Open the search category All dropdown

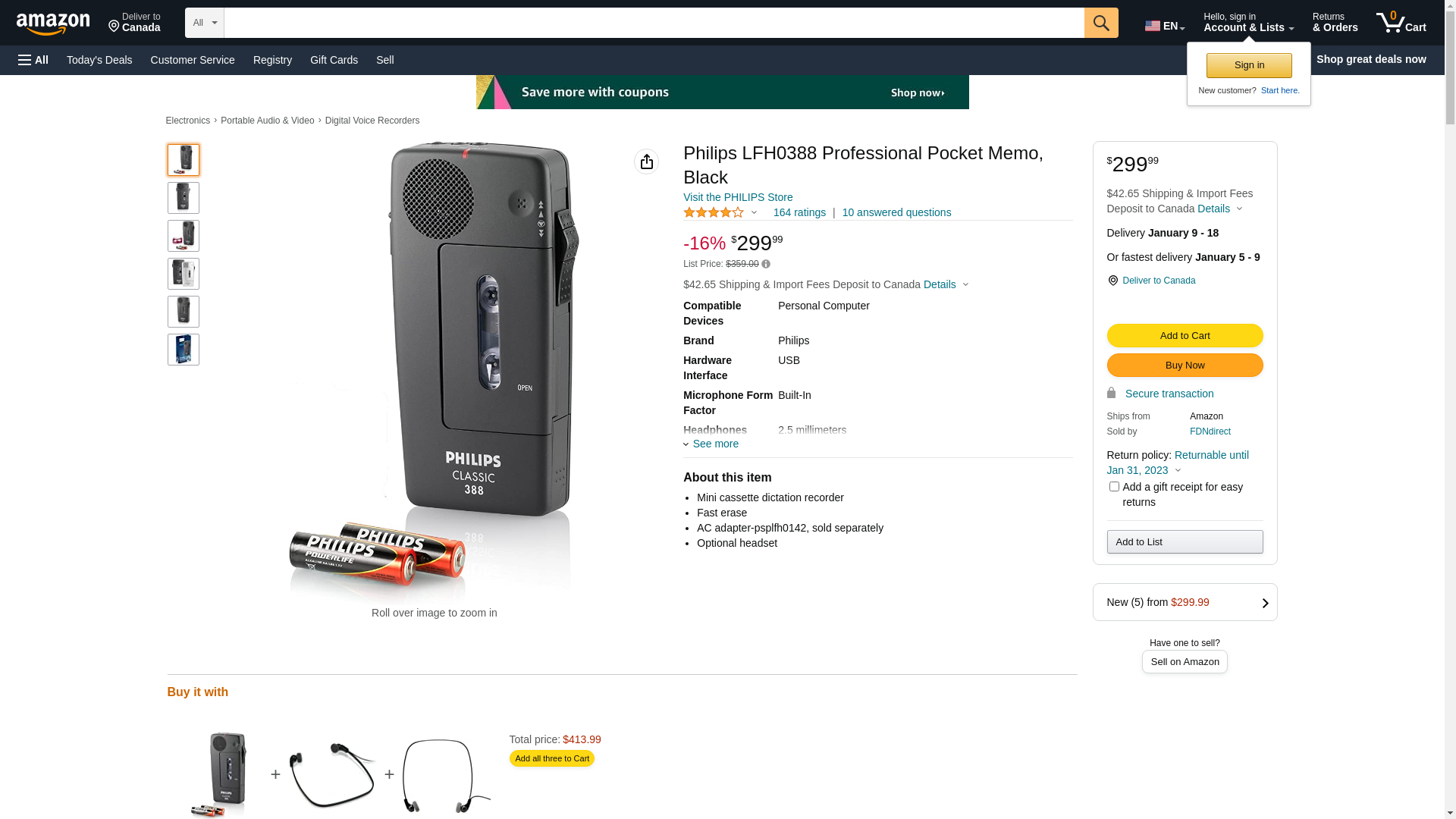[x=204, y=23]
